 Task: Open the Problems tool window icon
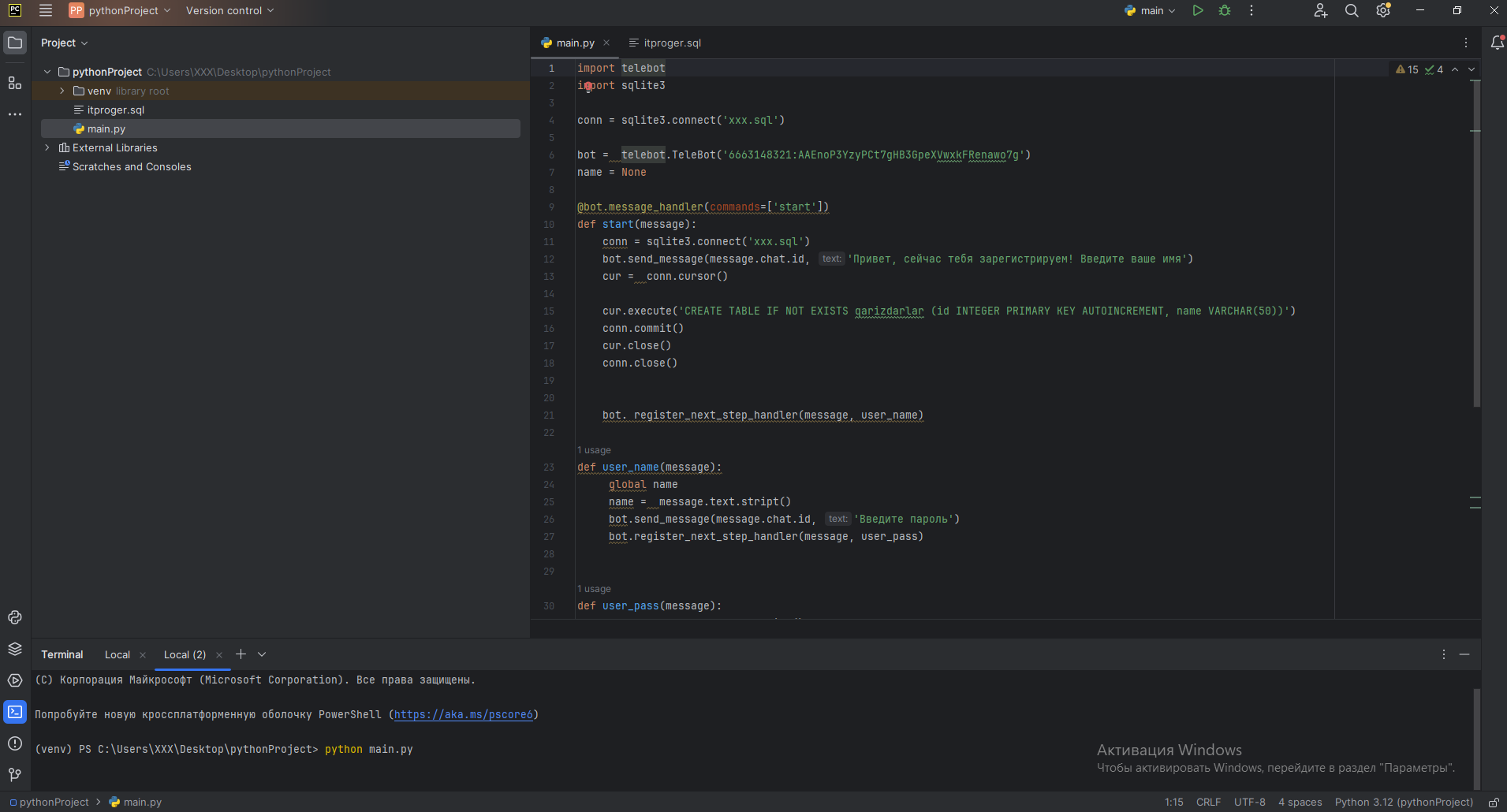pos(15,743)
